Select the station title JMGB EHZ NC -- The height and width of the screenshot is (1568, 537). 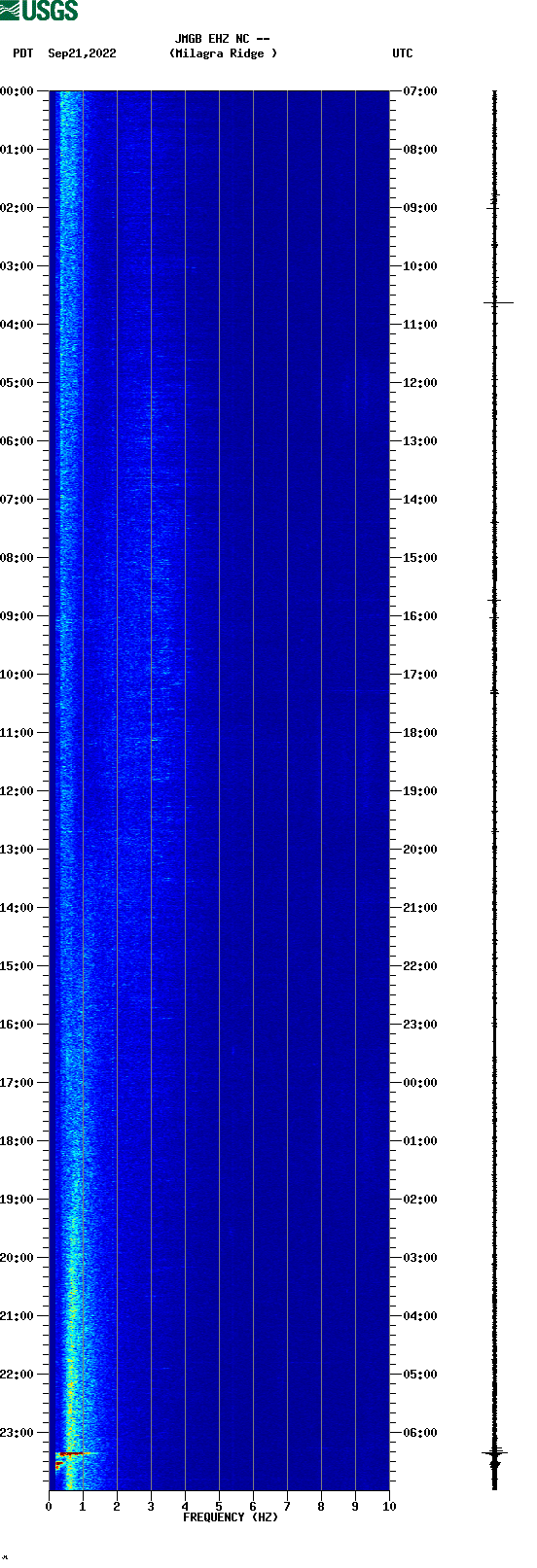223,39
